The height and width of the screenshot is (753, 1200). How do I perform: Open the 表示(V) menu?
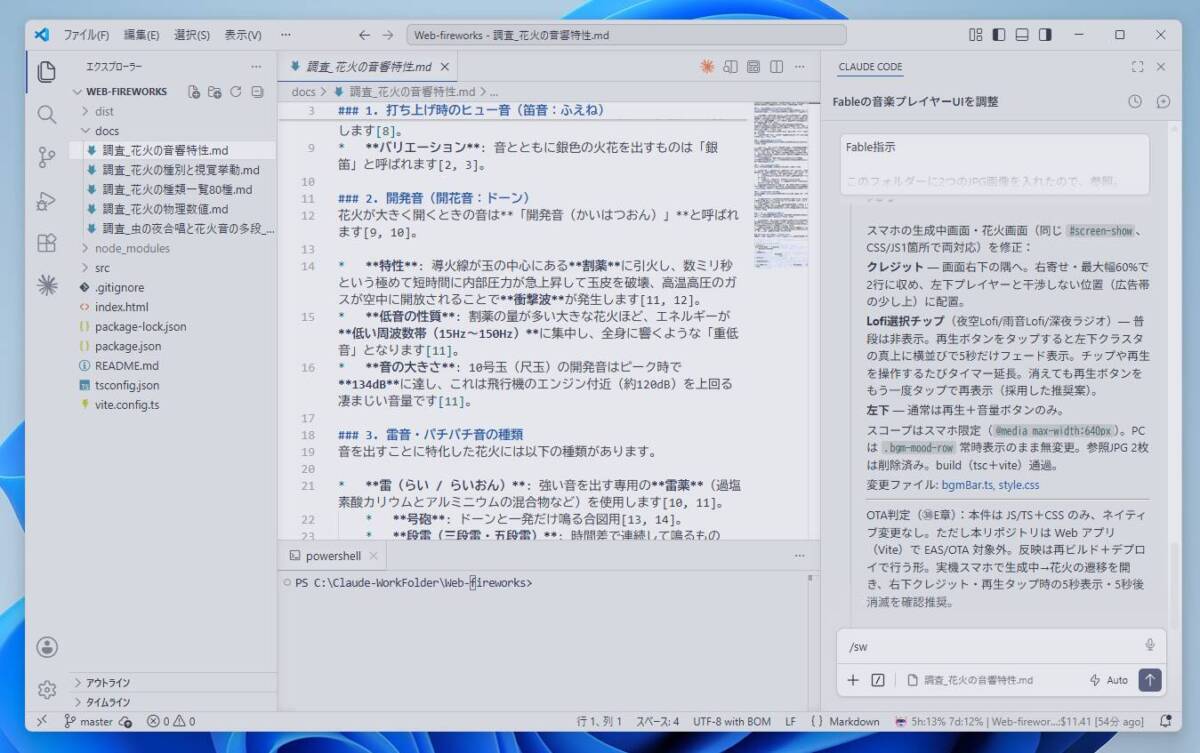tap(242, 35)
